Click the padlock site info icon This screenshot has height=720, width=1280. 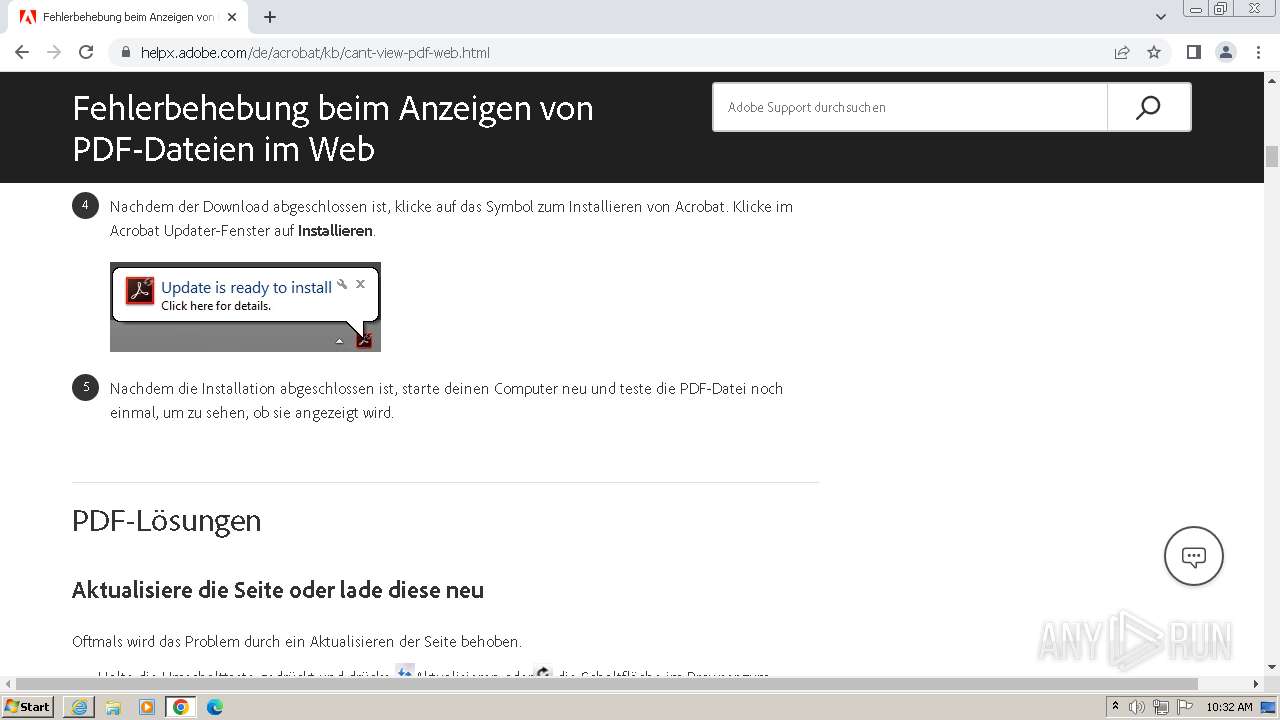(126, 52)
